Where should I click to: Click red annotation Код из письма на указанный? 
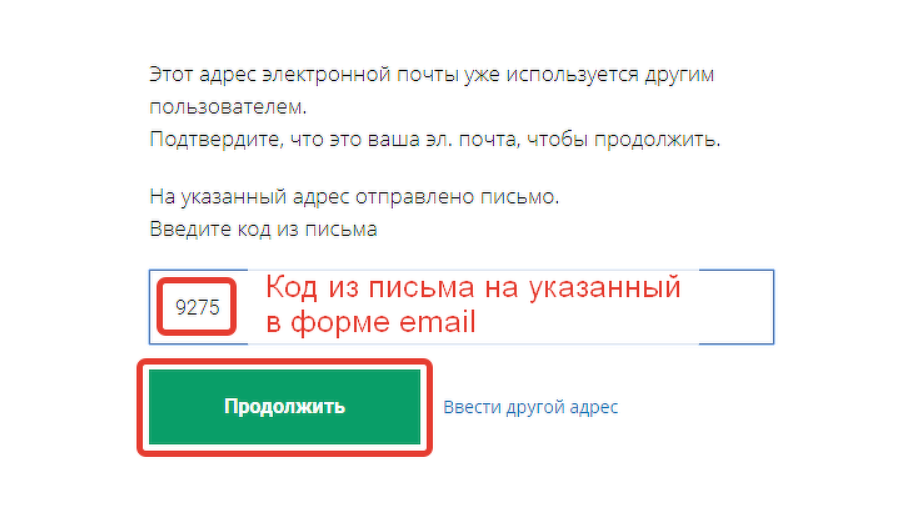(x=473, y=287)
